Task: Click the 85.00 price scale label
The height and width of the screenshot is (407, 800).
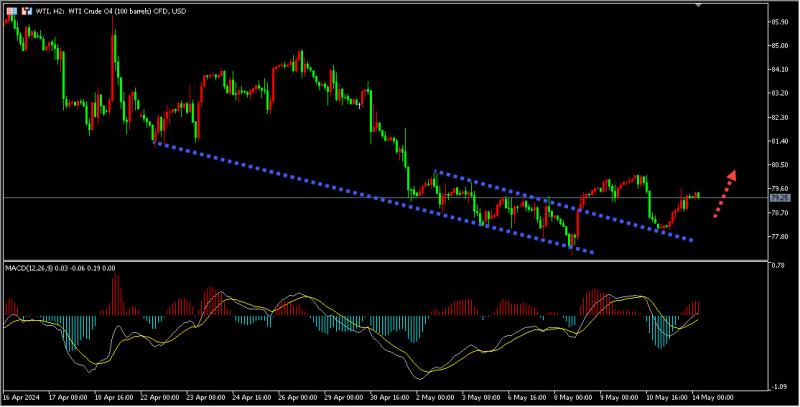Action: click(x=781, y=45)
